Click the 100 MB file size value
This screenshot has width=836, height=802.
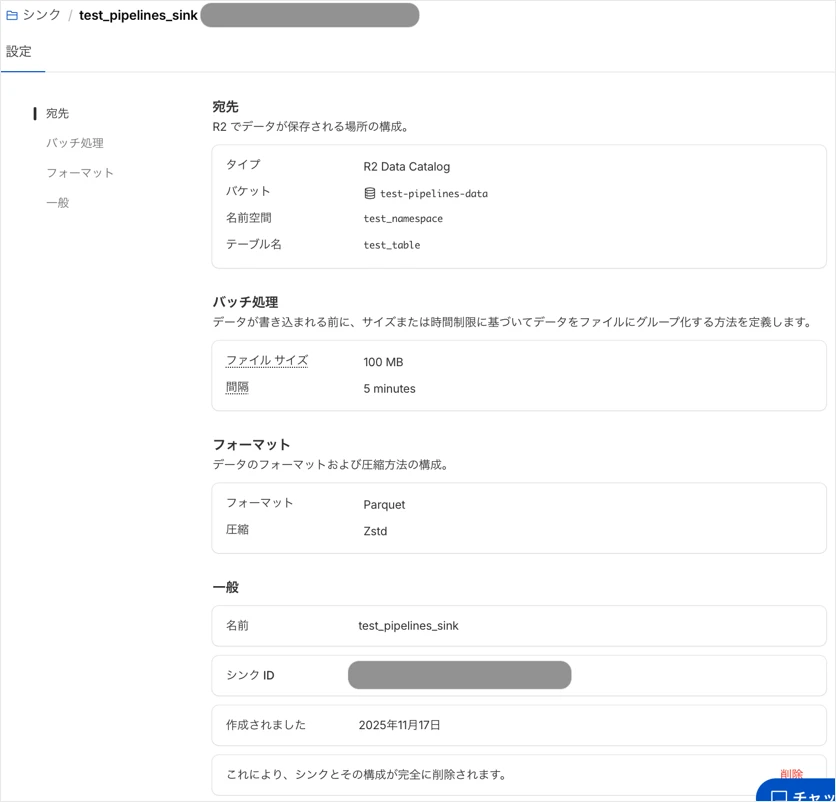point(383,360)
